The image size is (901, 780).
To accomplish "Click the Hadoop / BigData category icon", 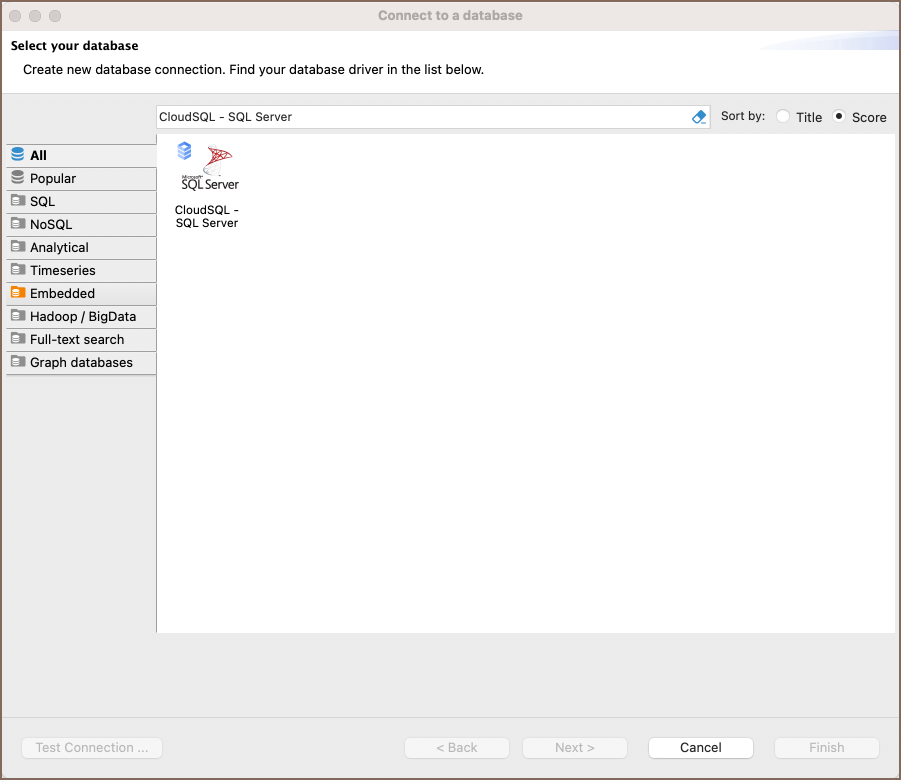I will click(x=20, y=316).
